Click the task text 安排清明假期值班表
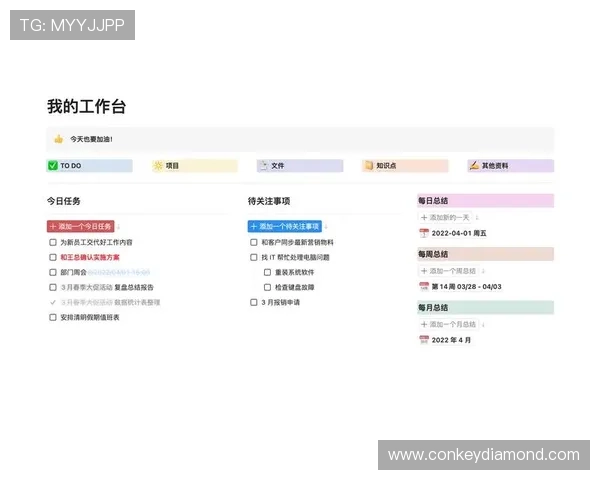 click(x=90, y=317)
